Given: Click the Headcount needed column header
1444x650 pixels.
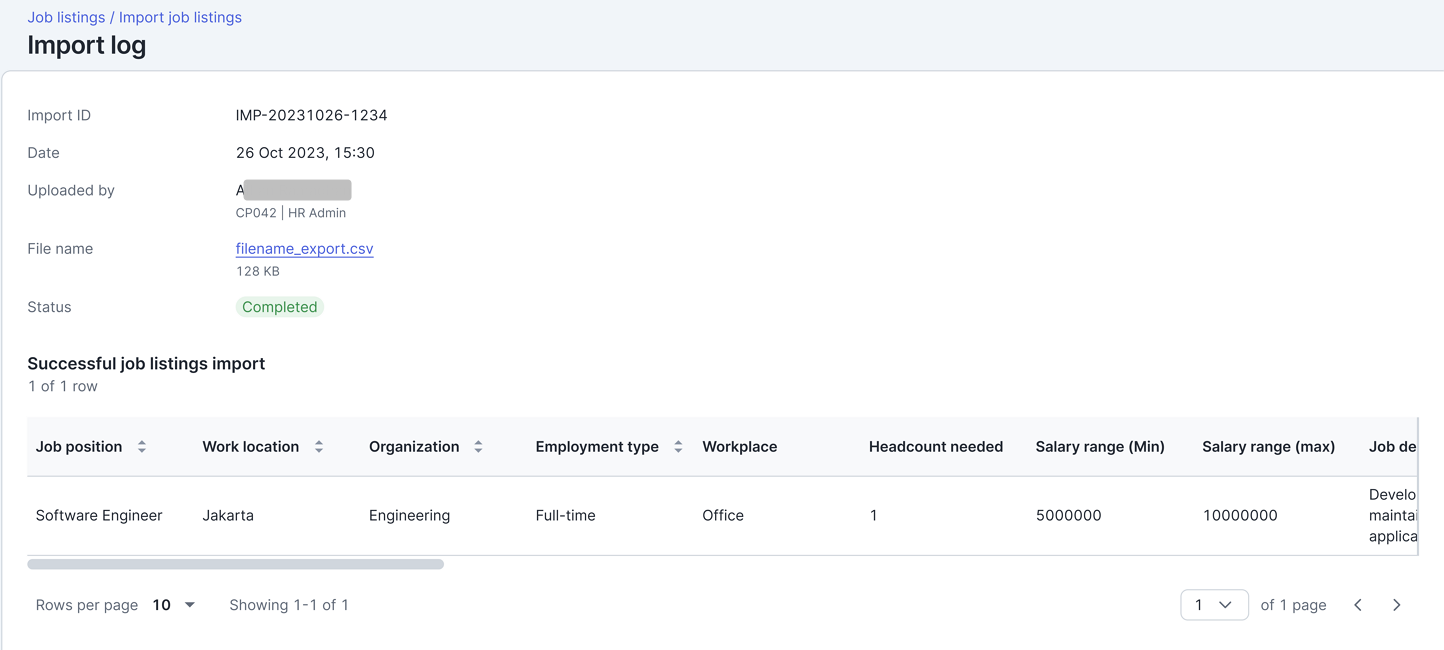Looking at the screenshot, I should 935,447.
